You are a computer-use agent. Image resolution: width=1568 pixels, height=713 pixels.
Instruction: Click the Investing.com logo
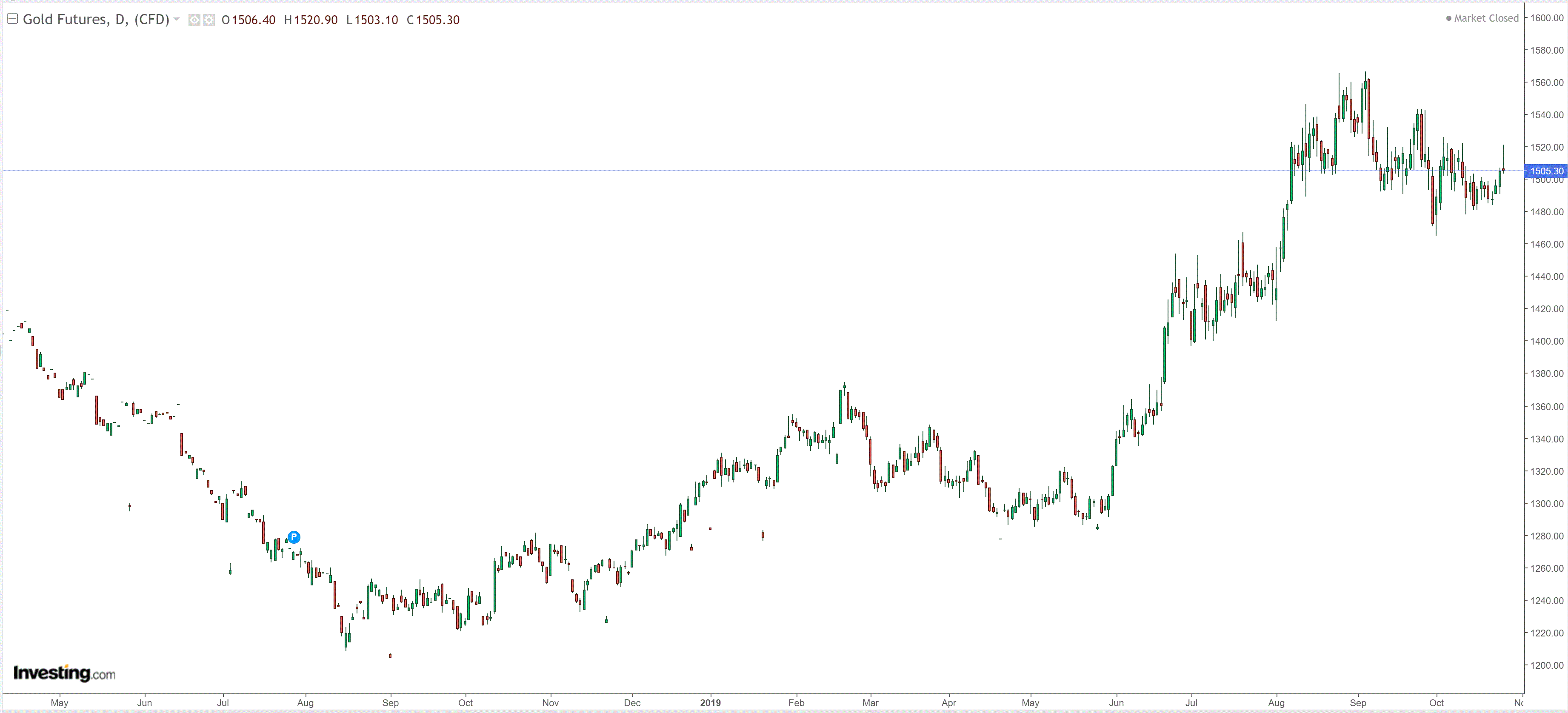click(x=65, y=673)
